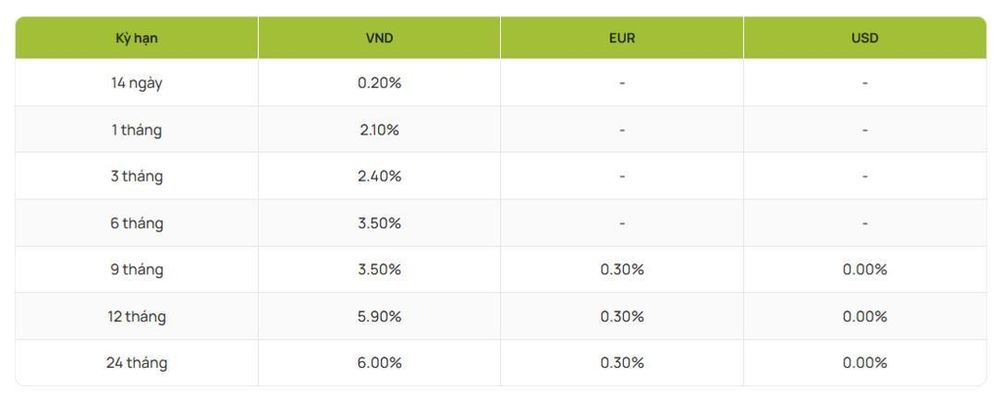Click the 14 ngày term row label

pyautogui.click(x=136, y=84)
